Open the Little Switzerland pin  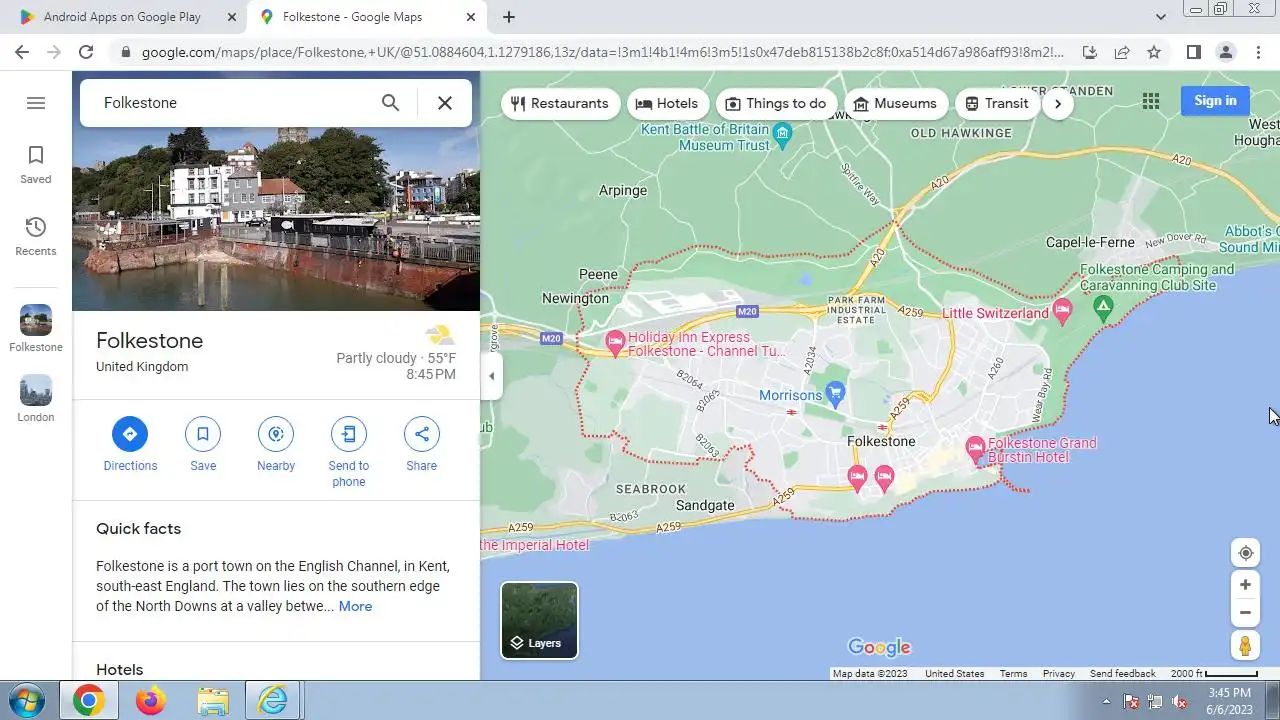1063,310
